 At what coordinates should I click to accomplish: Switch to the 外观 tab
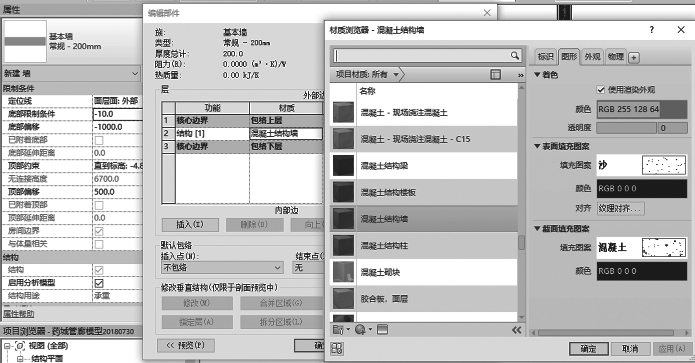coord(592,57)
